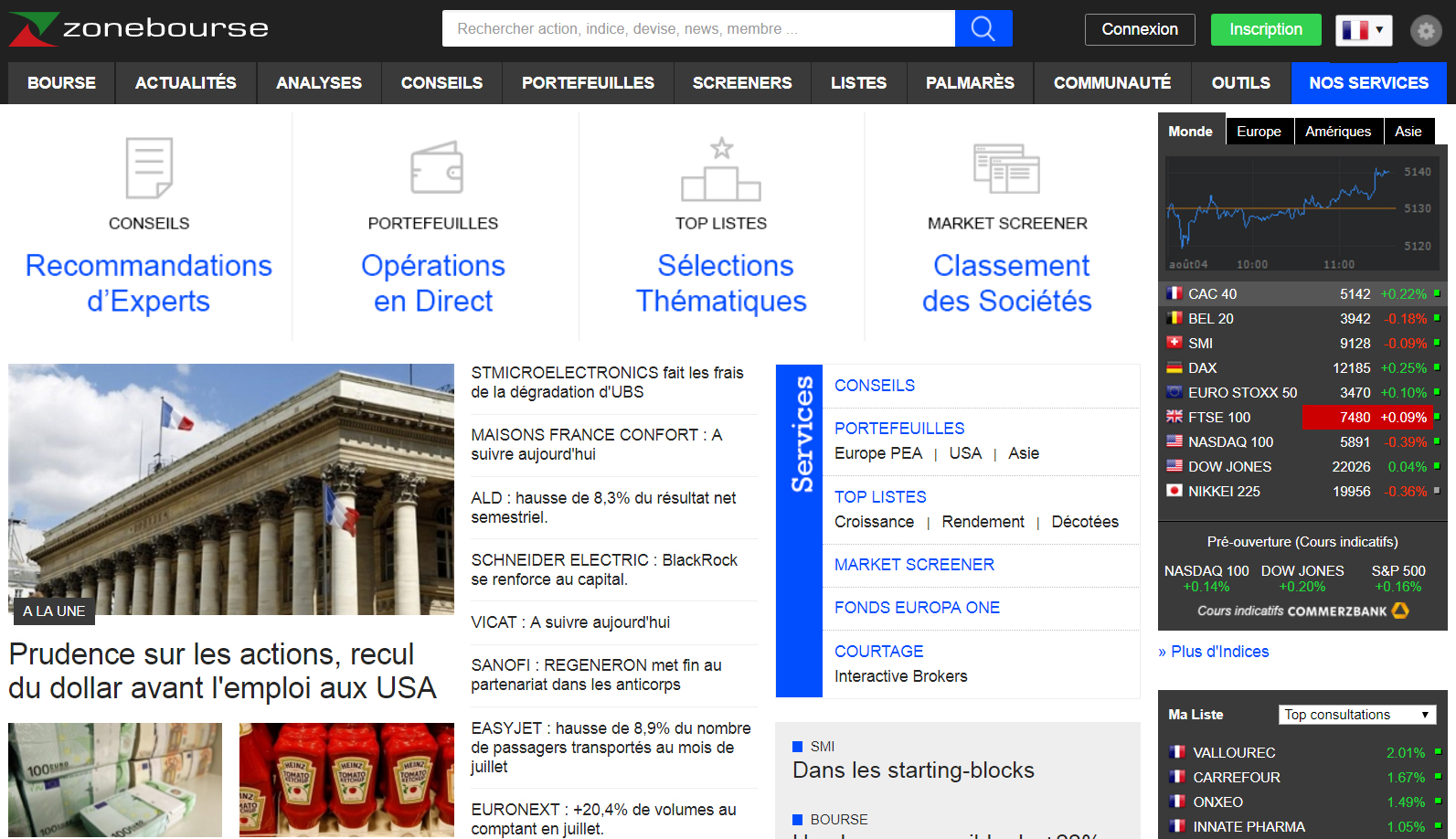Click the euro banknotes thumbnail

tap(115, 781)
